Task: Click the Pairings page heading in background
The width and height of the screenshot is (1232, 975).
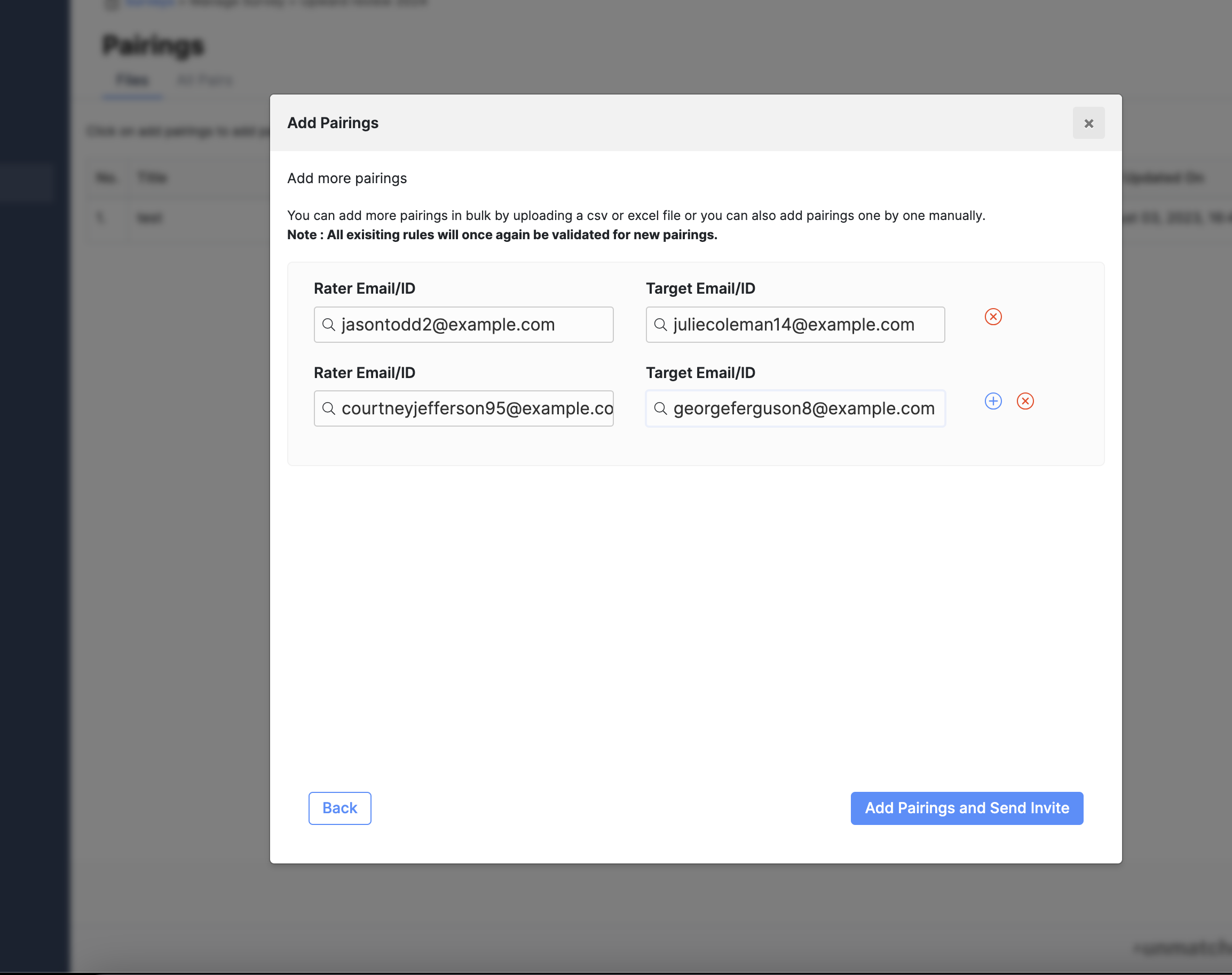Action: 154,46
